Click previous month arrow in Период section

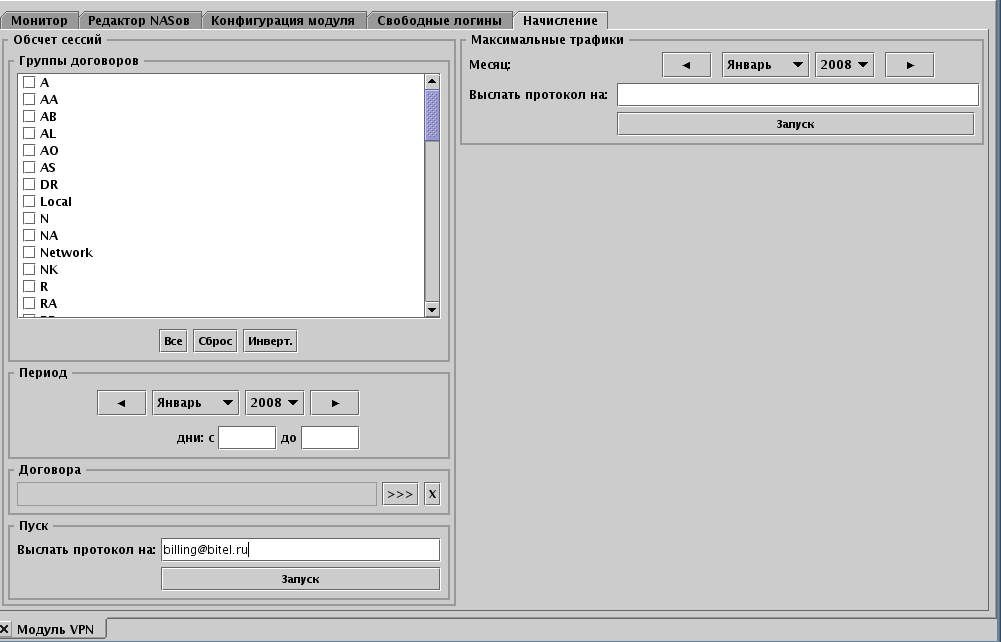121,403
